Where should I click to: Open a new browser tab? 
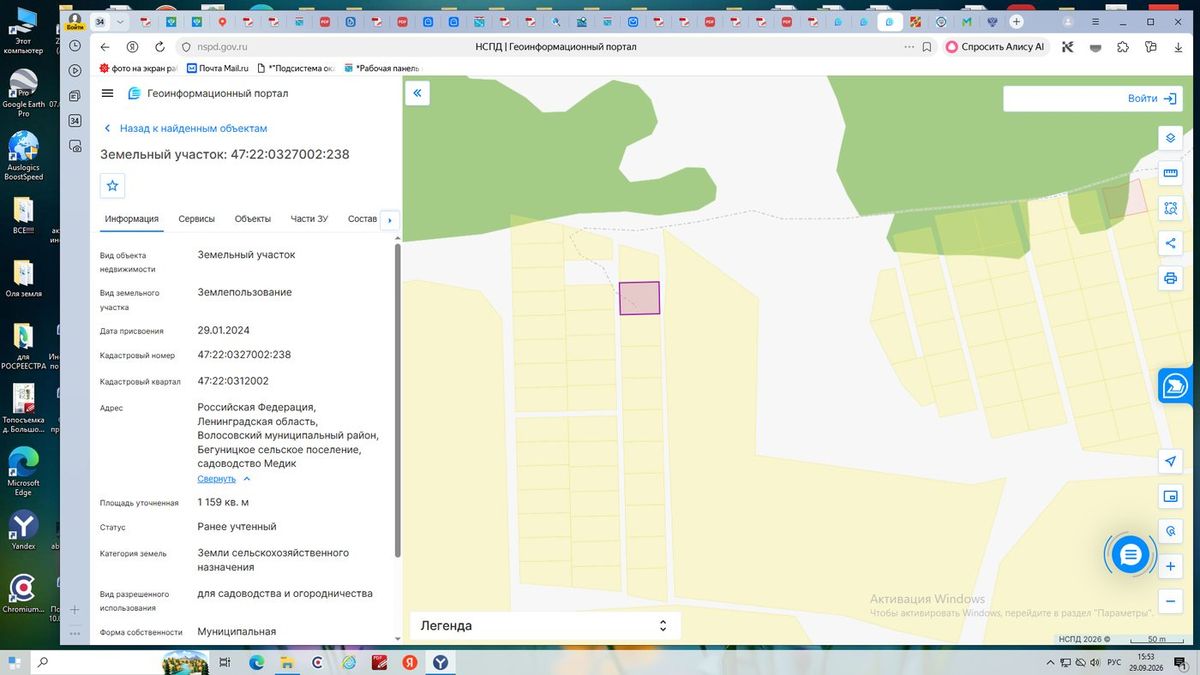[x=1016, y=21]
